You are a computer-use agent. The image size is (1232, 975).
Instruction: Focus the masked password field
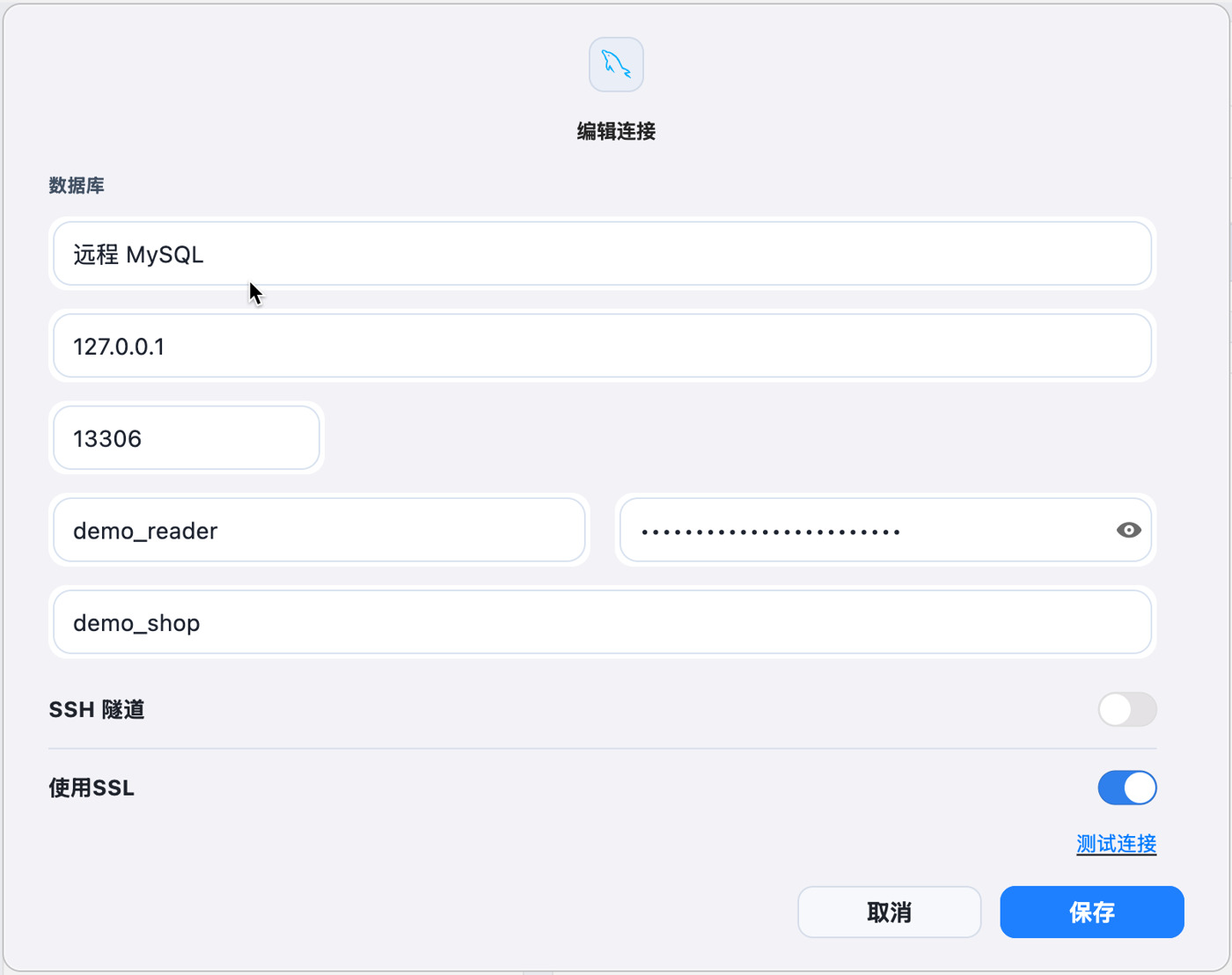pyautogui.click(x=885, y=531)
